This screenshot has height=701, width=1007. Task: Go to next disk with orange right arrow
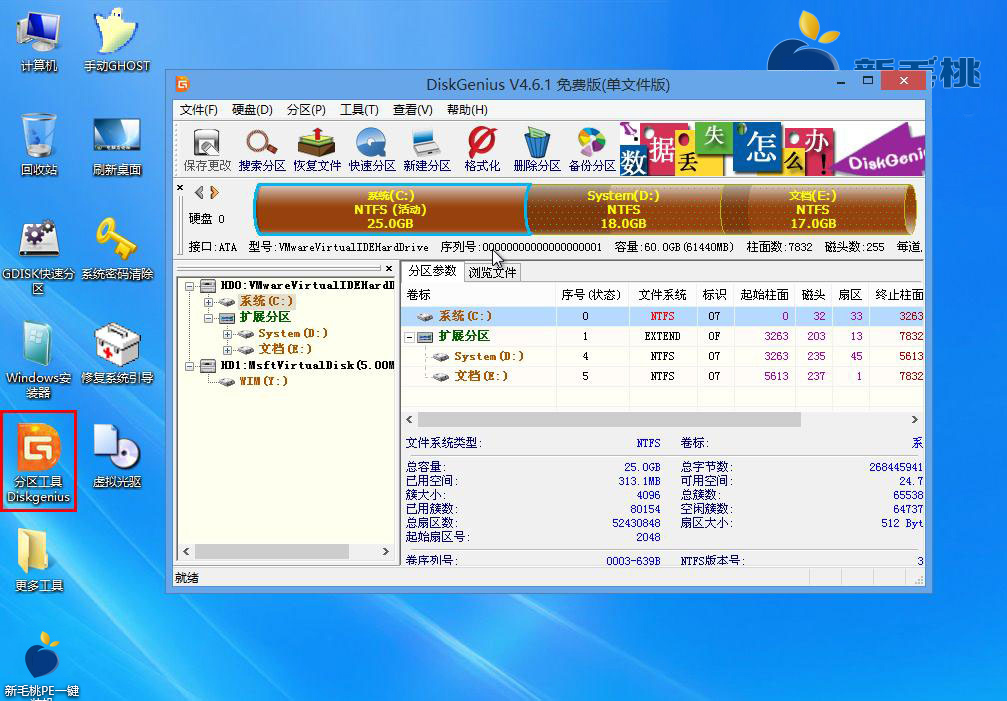pos(215,192)
